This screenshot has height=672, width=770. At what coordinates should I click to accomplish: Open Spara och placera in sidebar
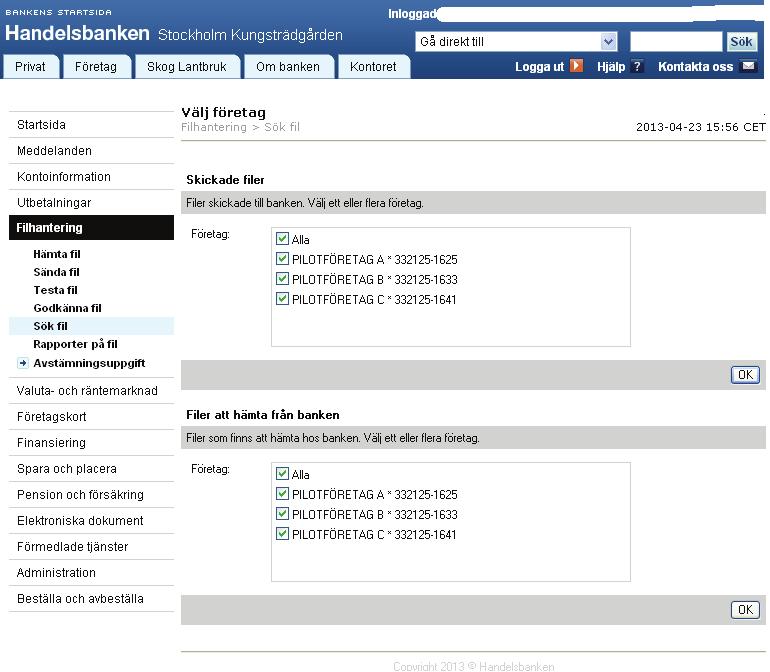pyautogui.click(x=91, y=469)
